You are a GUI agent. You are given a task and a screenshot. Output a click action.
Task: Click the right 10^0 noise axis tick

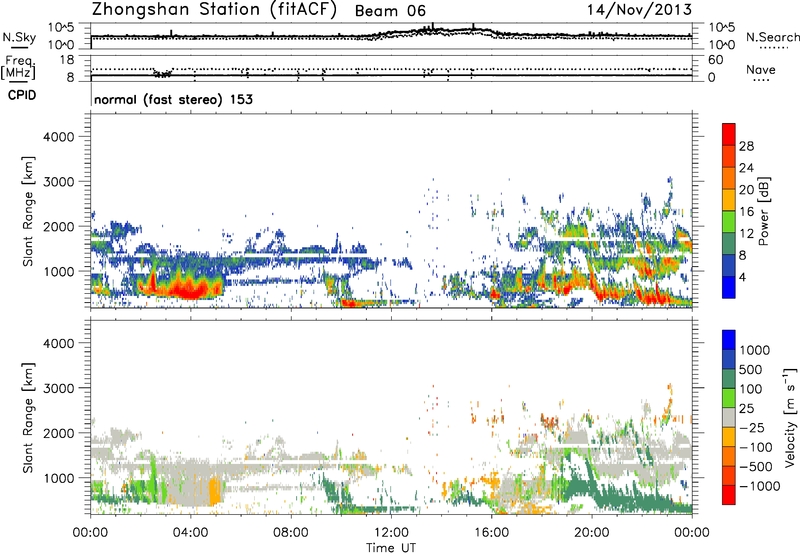tap(721, 45)
